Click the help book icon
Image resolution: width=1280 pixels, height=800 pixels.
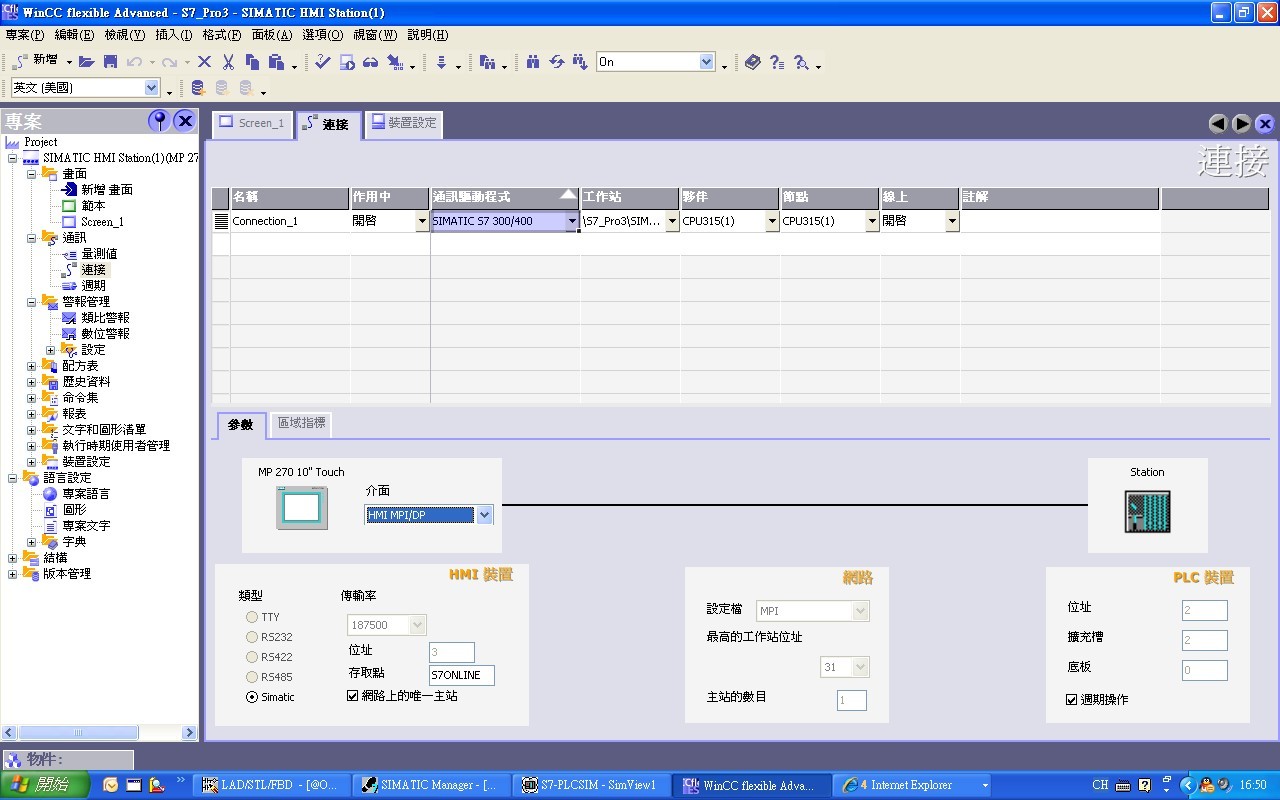753,62
